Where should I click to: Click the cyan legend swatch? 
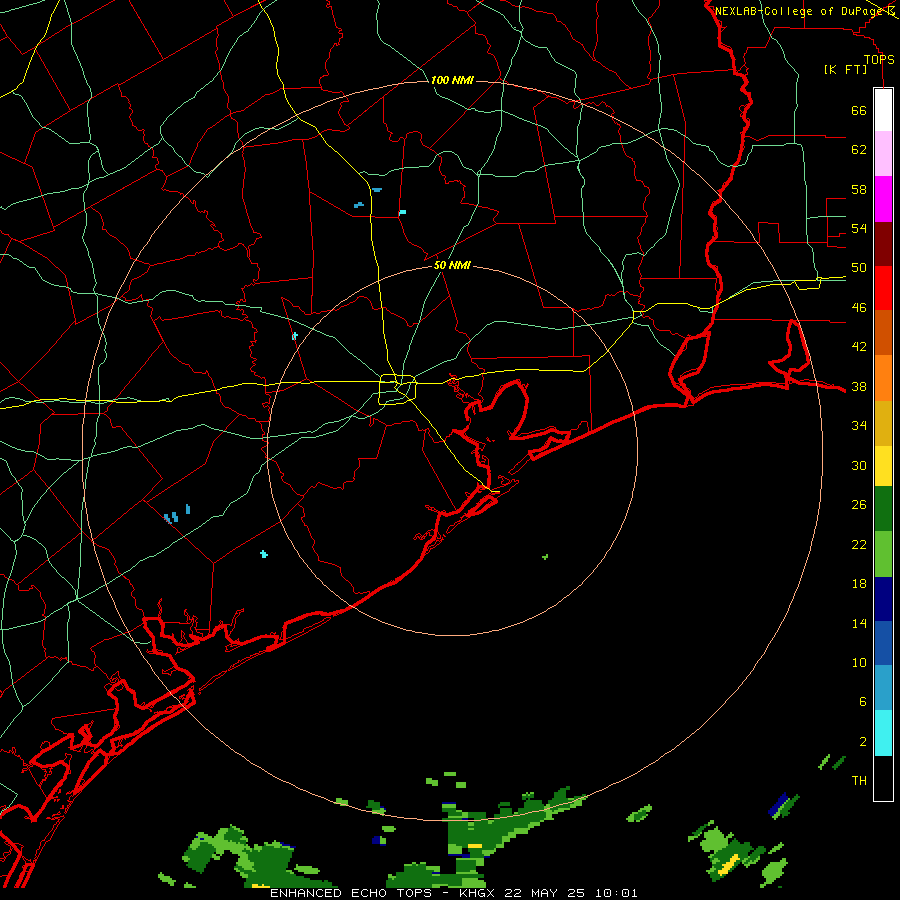tap(883, 733)
